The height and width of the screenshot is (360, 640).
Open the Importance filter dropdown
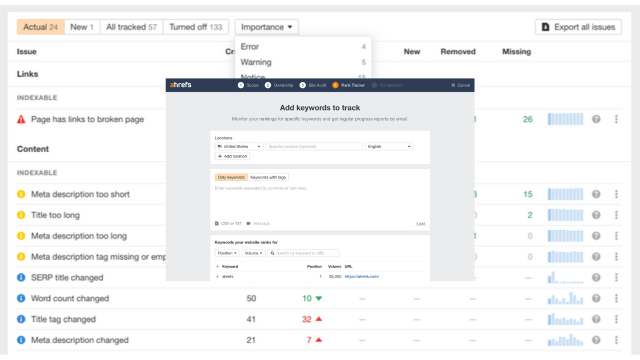click(x=267, y=27)
